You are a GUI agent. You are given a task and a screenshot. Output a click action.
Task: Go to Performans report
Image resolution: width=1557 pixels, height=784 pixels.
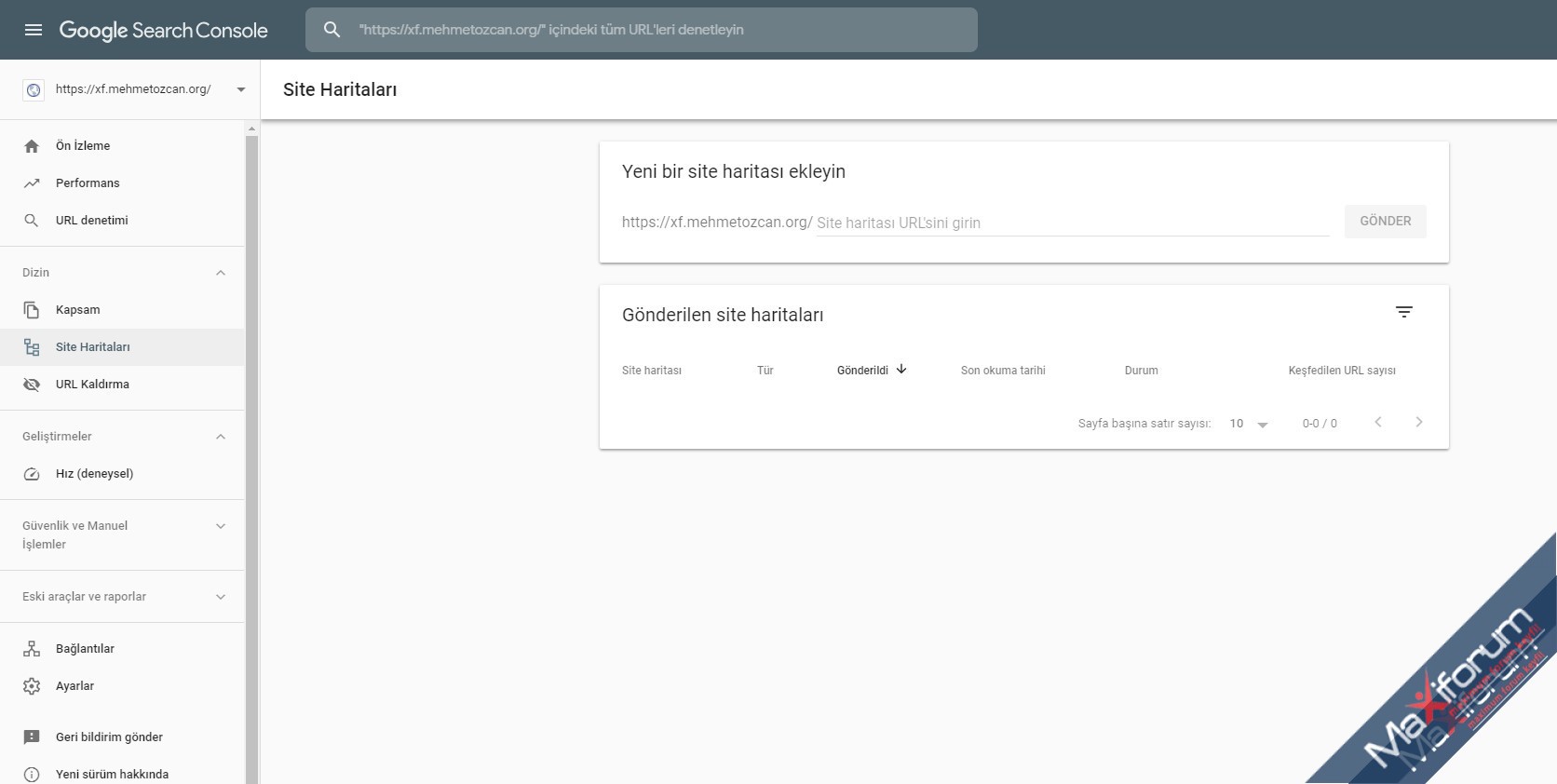pos(122,183)
